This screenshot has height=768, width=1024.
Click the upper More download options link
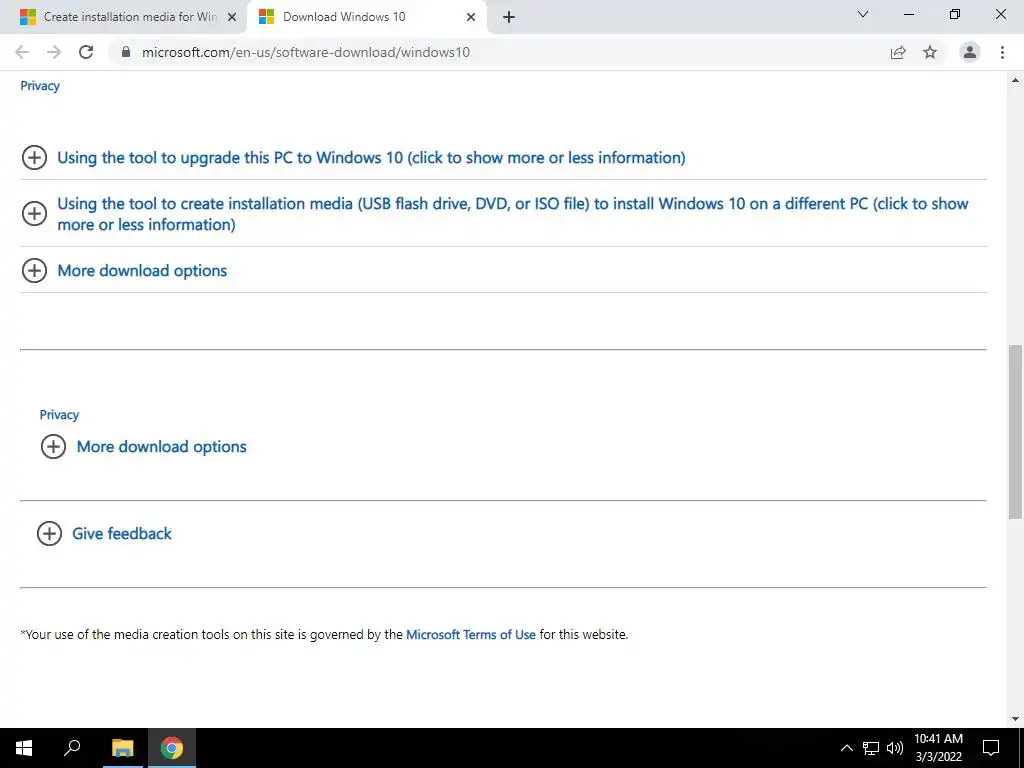coord(142,270)
